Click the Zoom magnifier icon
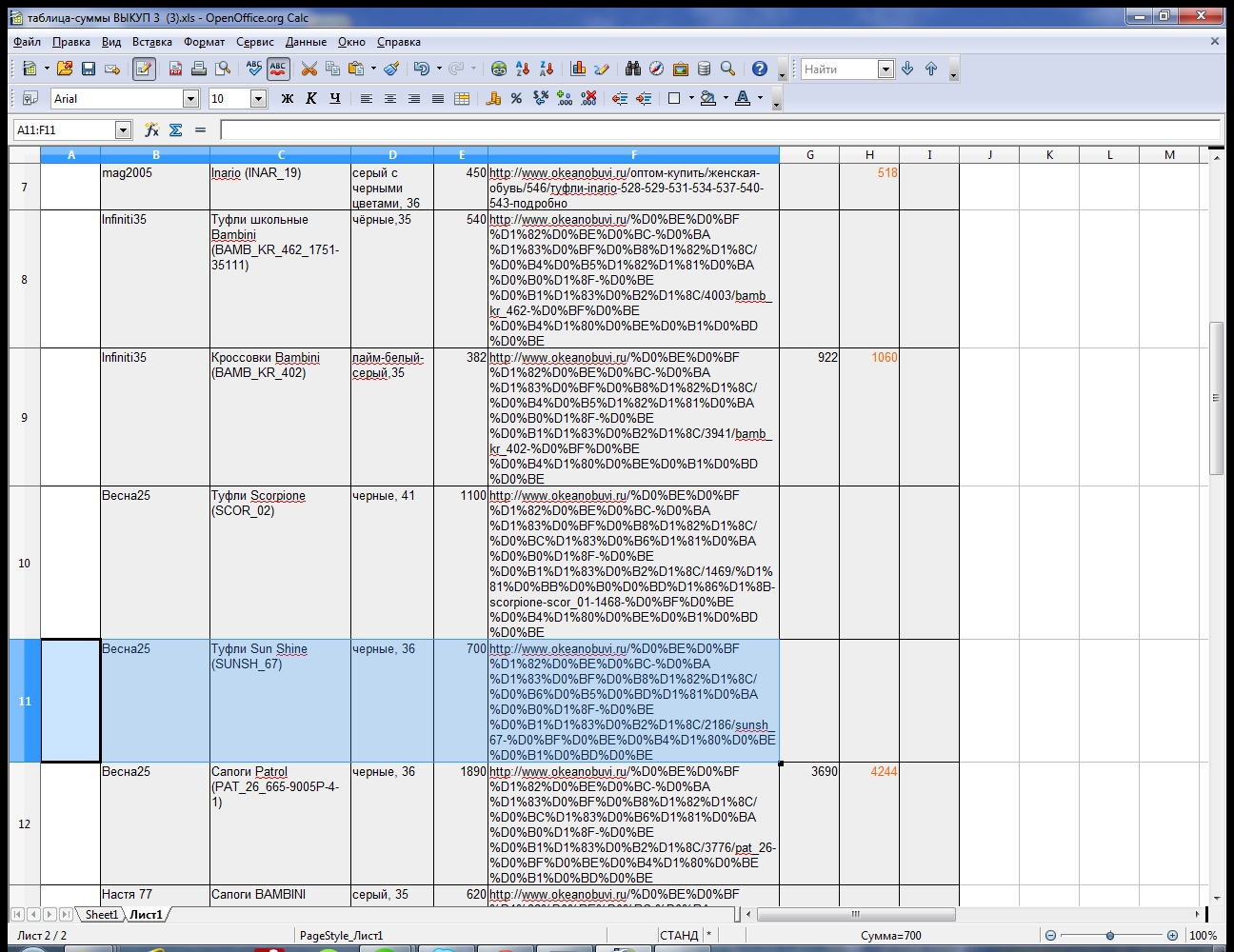The height and width of the screenshot is (952, 1234). coord(728,69)
